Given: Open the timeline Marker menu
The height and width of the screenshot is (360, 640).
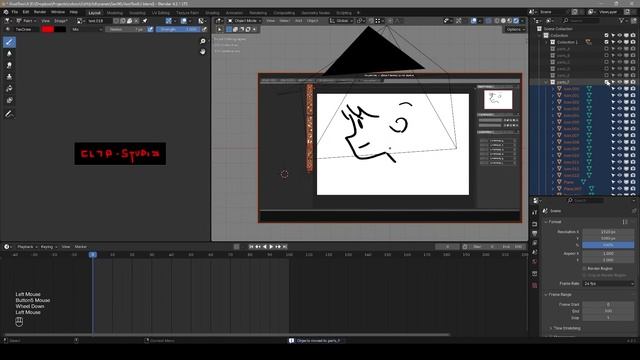Looking at the screenshot, I should 80,247.
